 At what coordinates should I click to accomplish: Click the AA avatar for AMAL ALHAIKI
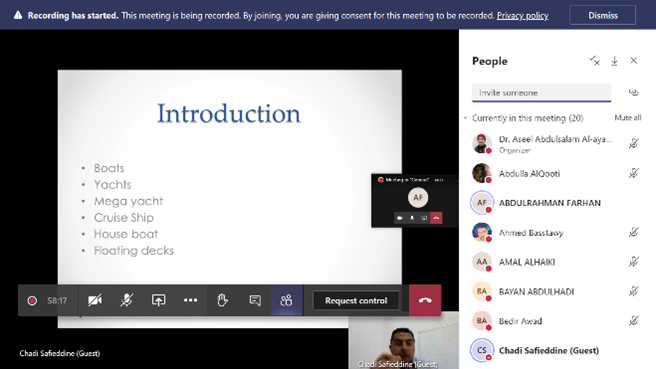[x=482, y=262]
